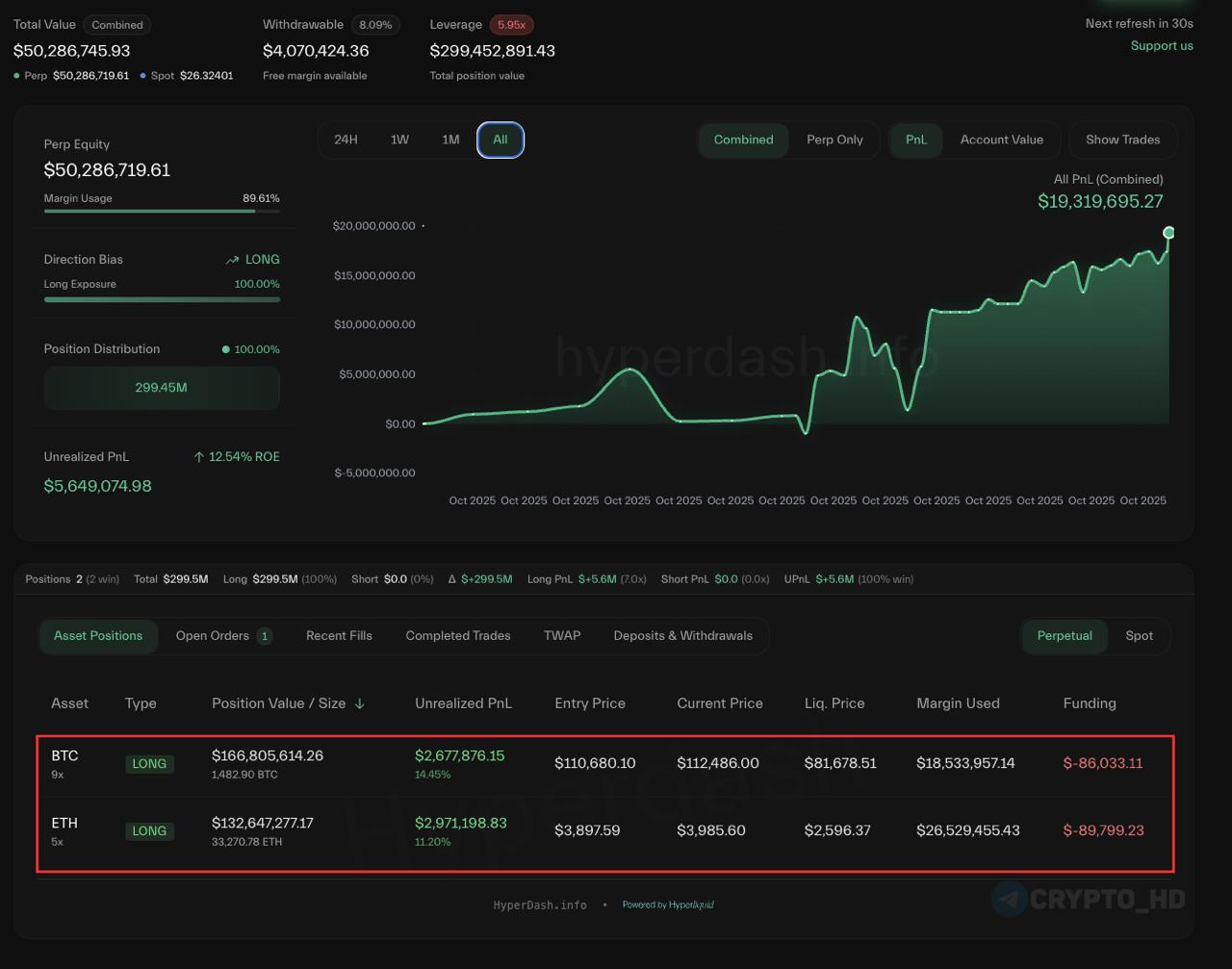Click the green endpoint marker on the PnL chart
This screenshot has width=1232, height=969.
pyautogui.click(x=1168, y=233)
